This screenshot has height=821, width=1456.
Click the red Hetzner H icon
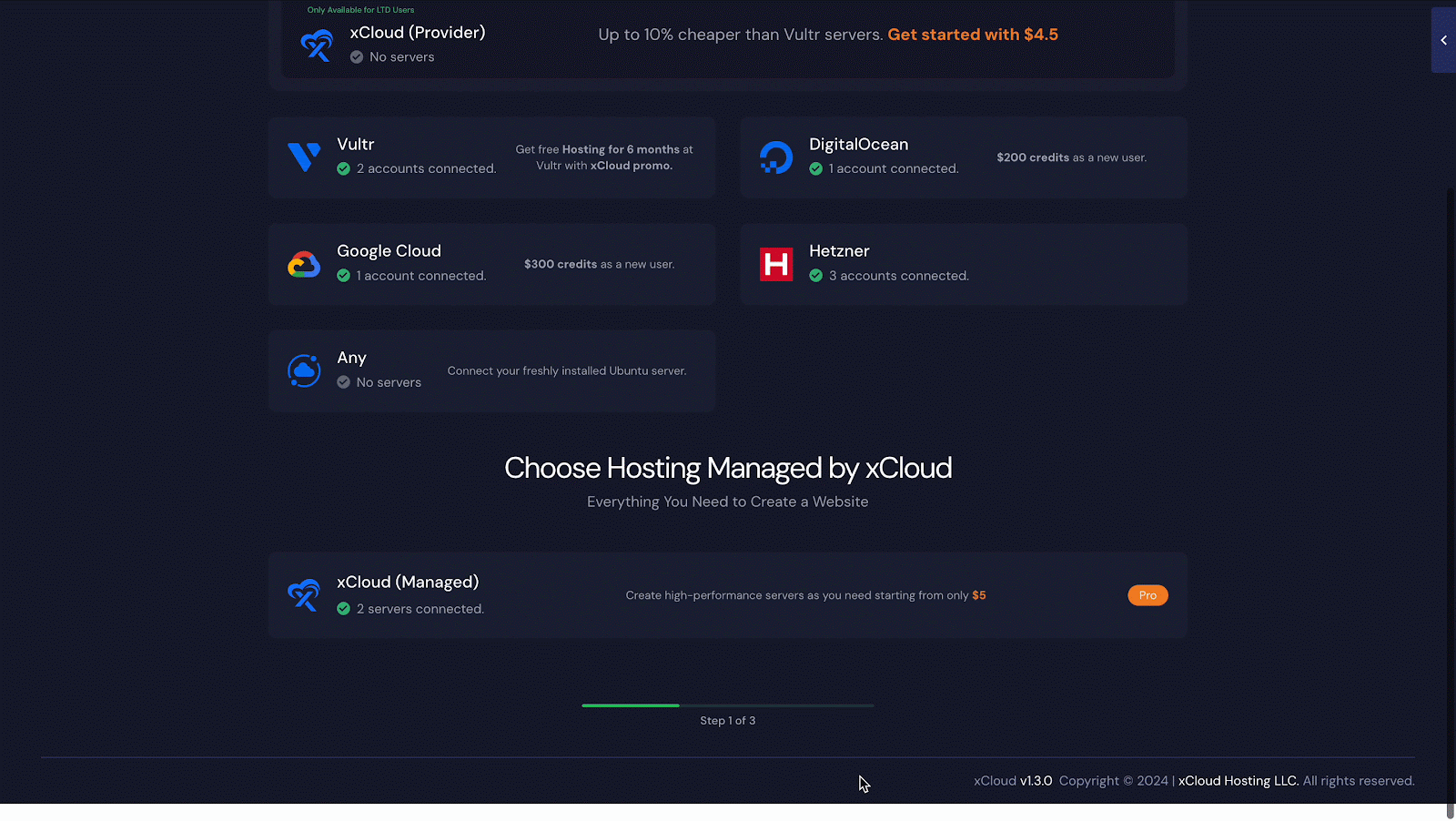[776, 264]
